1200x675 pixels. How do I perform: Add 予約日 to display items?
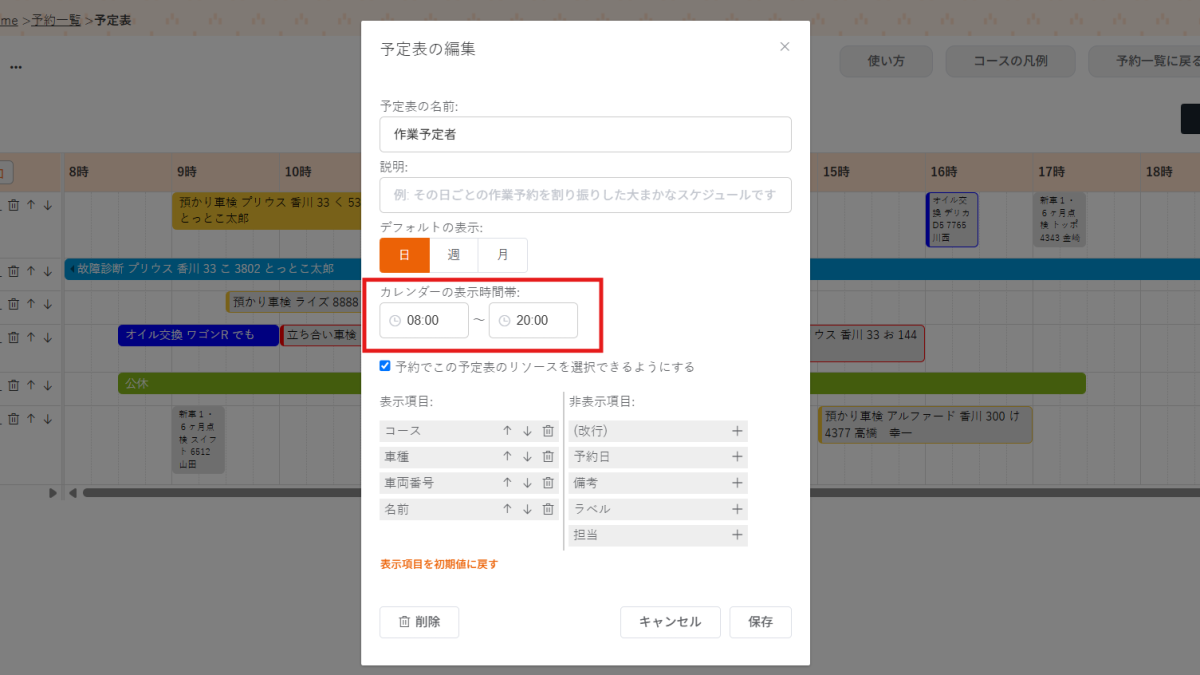tap(737, 457)
